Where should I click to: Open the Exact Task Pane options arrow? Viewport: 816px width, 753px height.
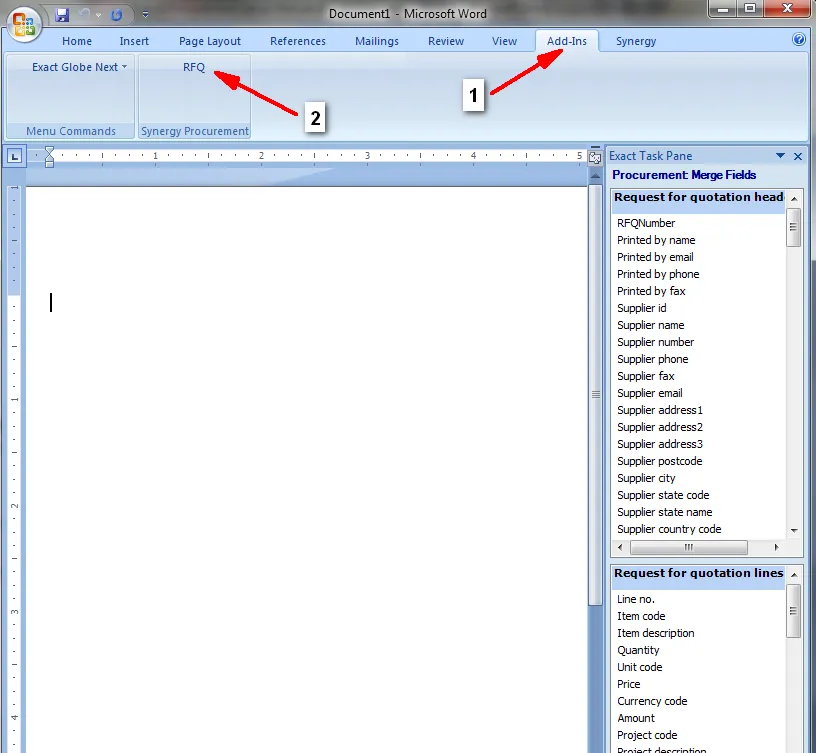[x=780, y=156]
